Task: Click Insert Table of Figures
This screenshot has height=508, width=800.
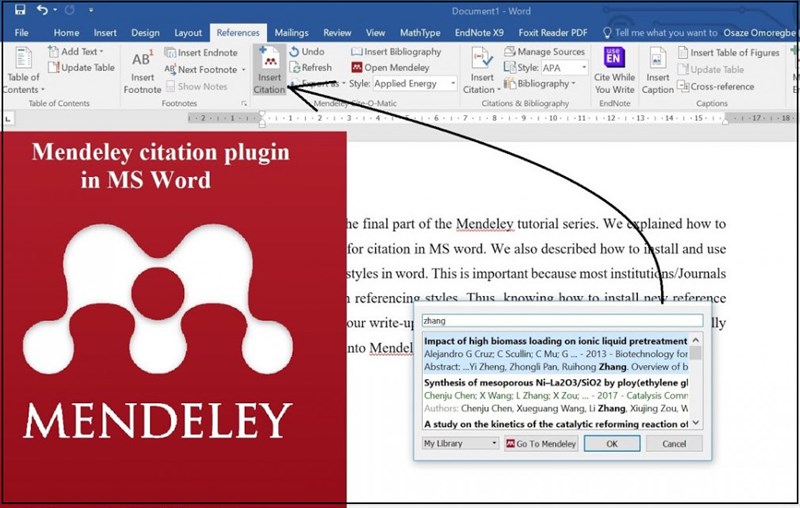Action: pyautogui.click(x=729, y=53)
